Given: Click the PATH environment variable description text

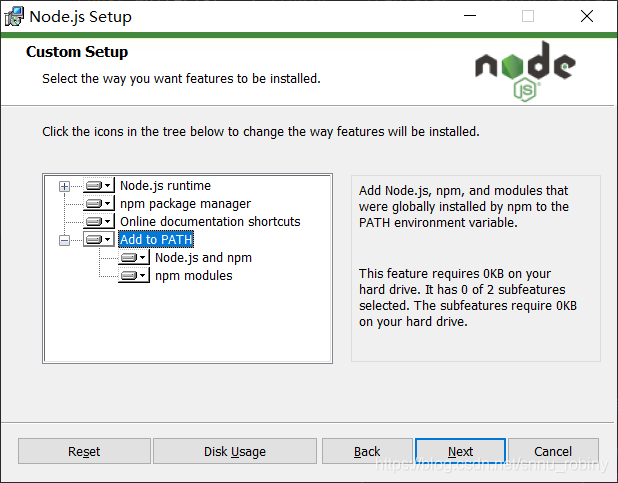Looking at the screenshot, I should pyautogui.click(x=464, y=207).
